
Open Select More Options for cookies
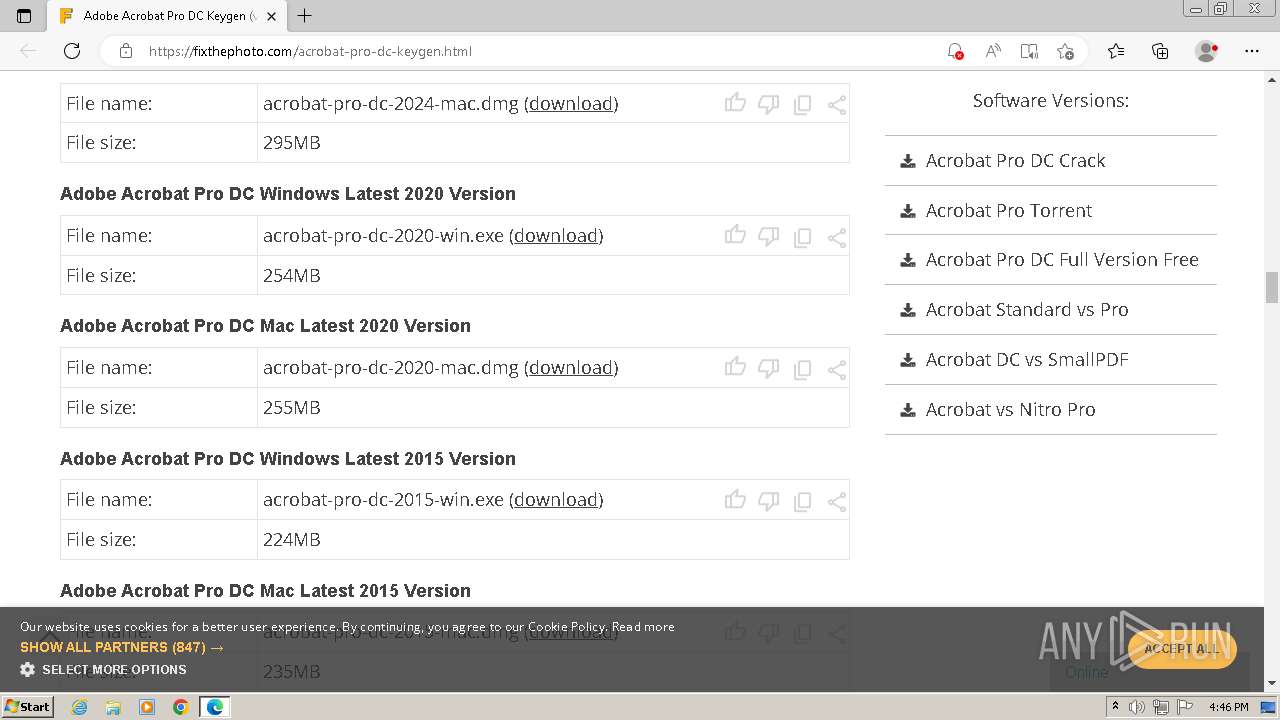[103, 669]
